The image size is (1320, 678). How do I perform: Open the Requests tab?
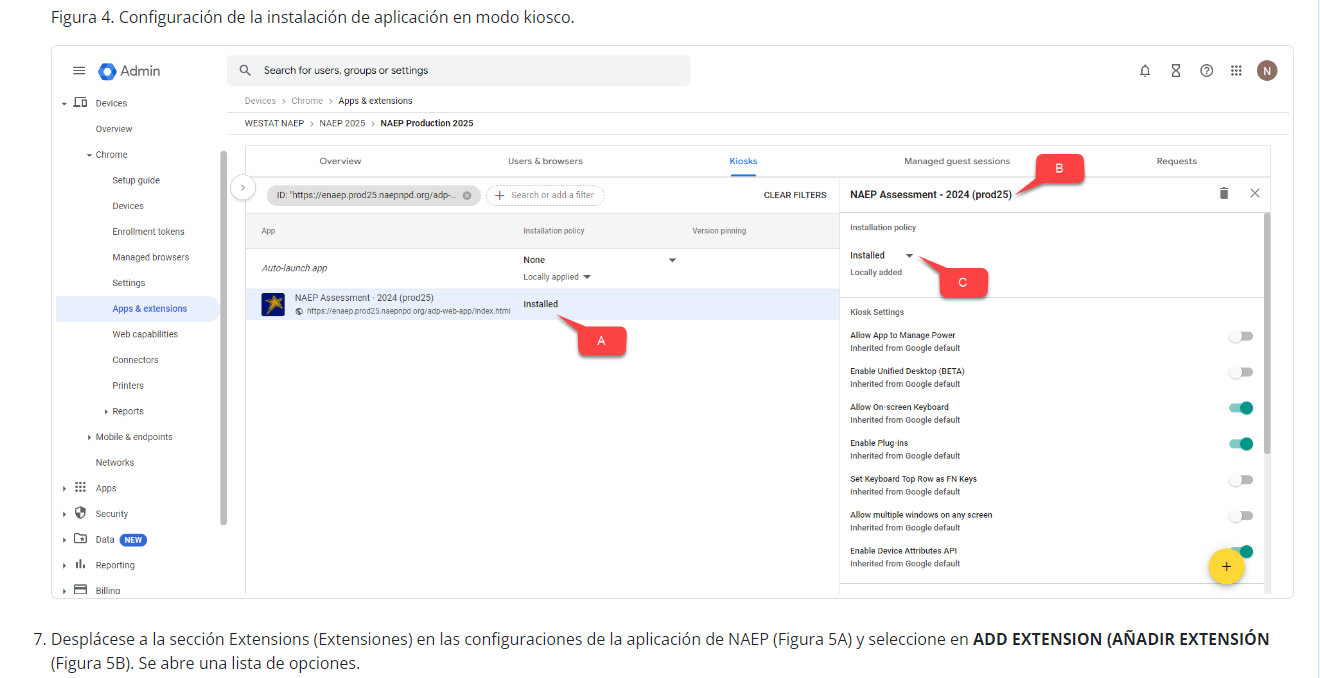[1176, 161]
